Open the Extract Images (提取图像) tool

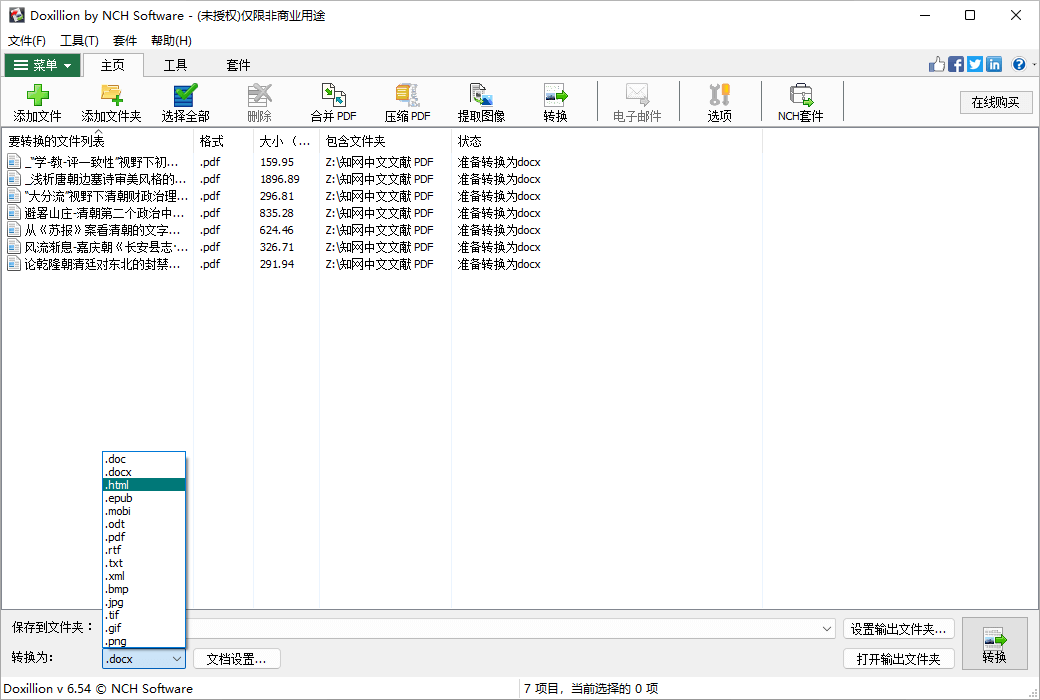[482, 103]
